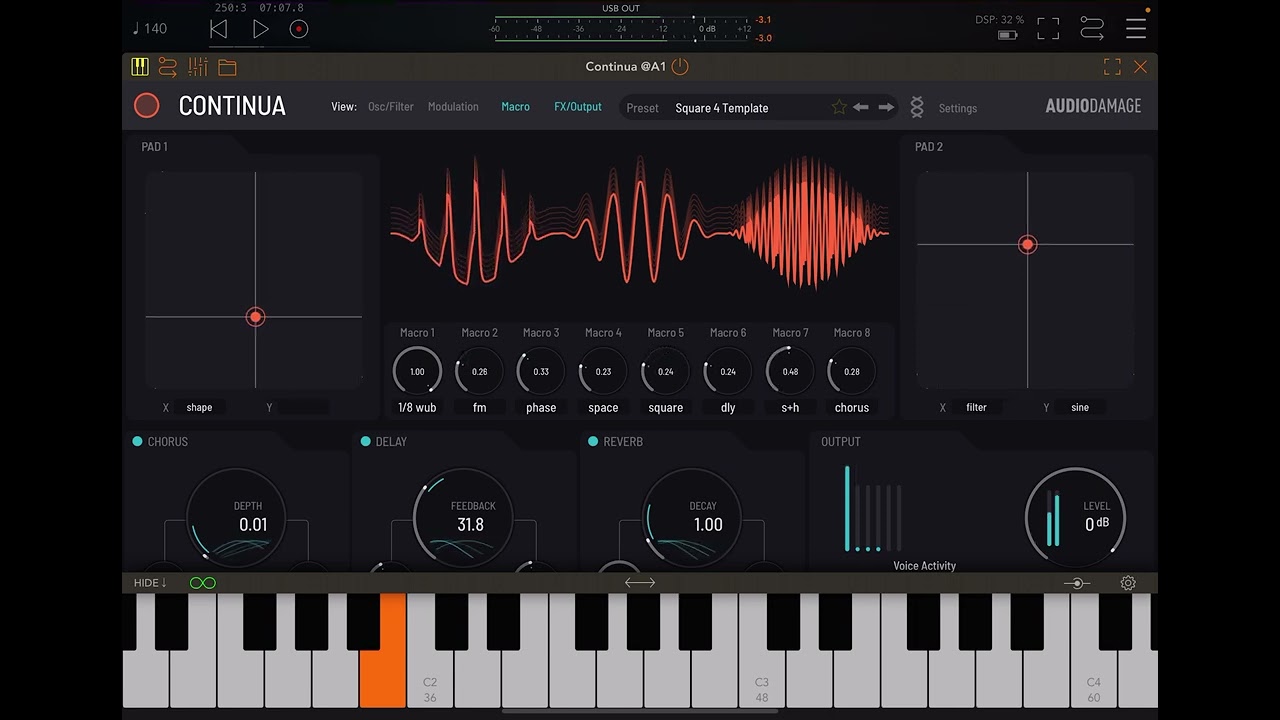Image resolution: width=1280 pixels, height=720 pixels.
Task: Open Pad 1 empty Y assignment field
Action: (x=304, y=407)
